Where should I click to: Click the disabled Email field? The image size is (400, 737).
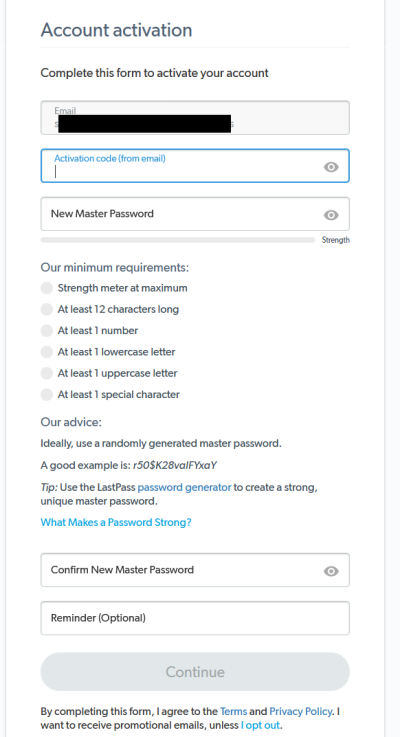point(195,118)
